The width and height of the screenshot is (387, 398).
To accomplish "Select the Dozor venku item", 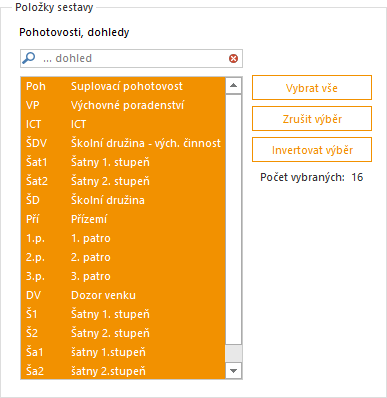I will tap(123, 295).
